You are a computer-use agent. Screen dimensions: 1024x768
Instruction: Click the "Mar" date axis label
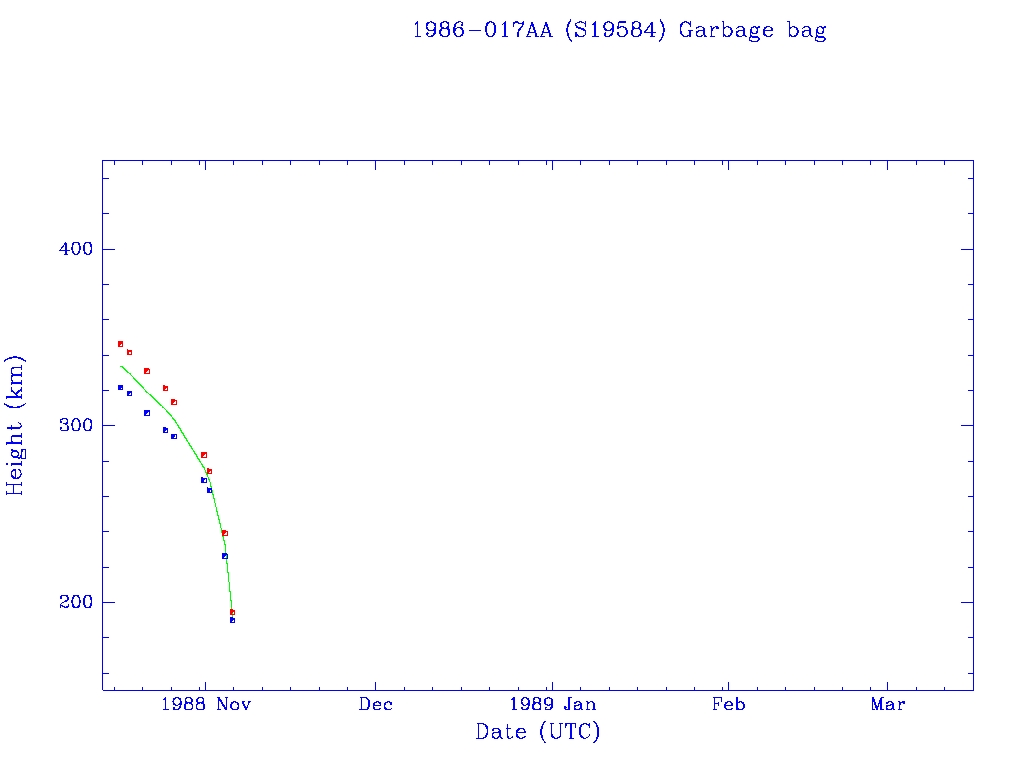click(888, 704)
